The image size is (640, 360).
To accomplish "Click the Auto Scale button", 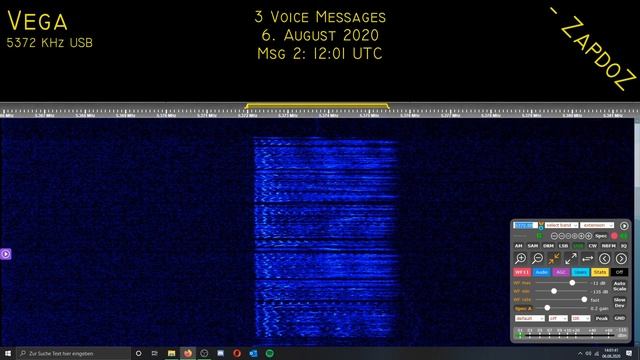I will (620, 286).
